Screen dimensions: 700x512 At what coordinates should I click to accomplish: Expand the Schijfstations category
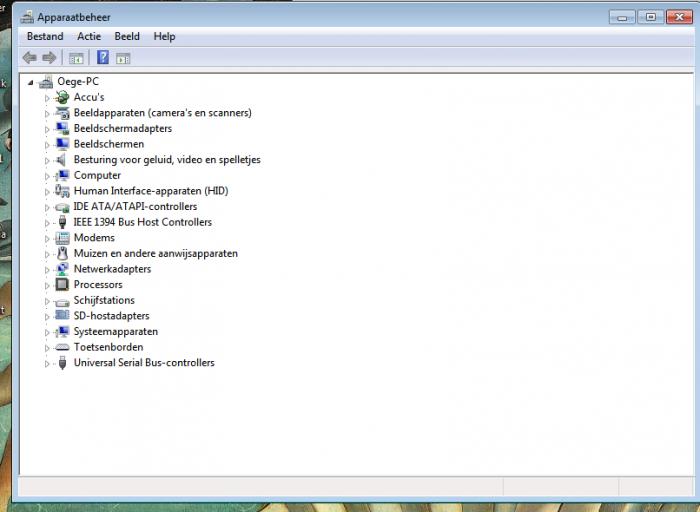47,301
